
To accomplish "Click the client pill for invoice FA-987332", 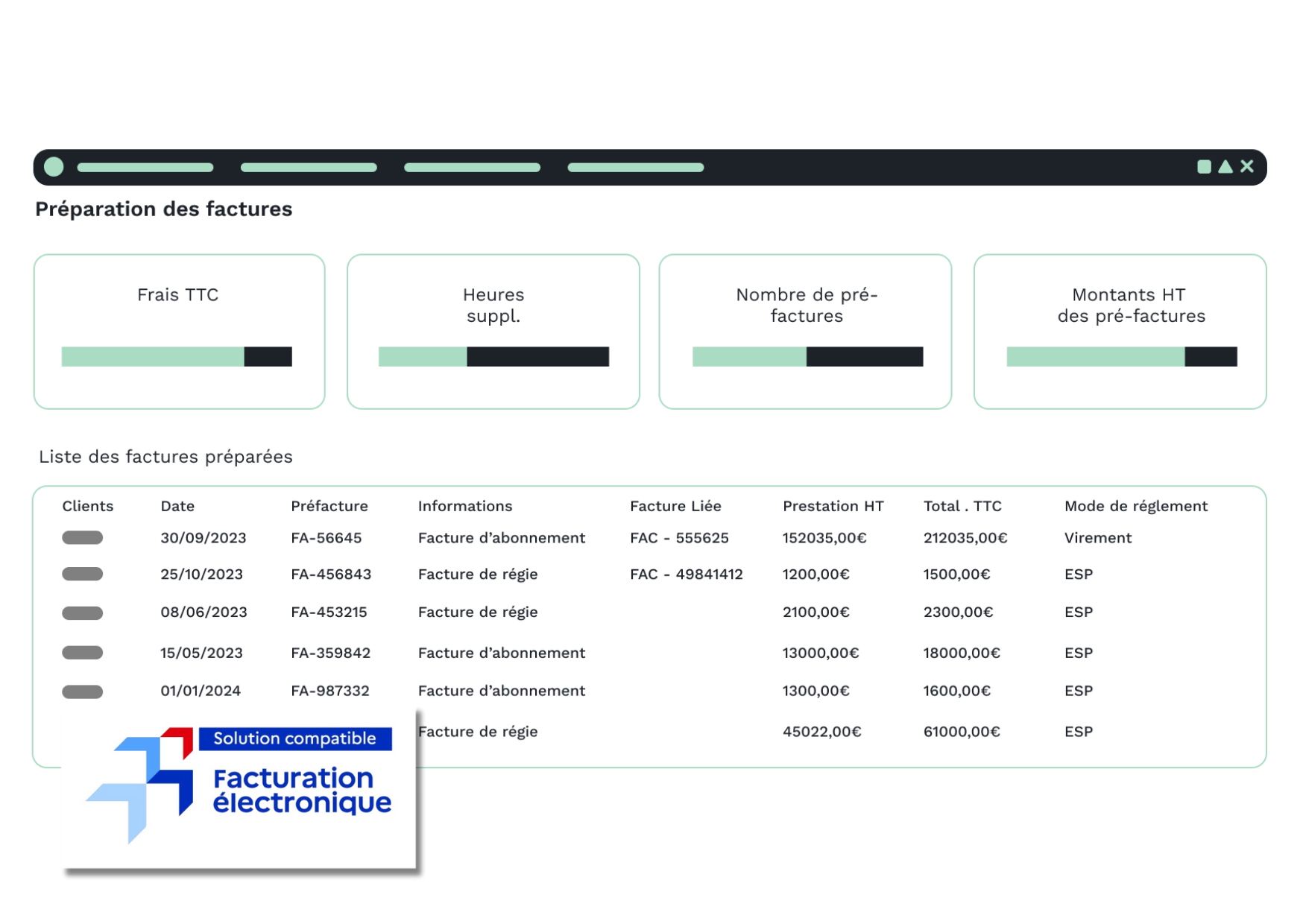I will [83, 692].
